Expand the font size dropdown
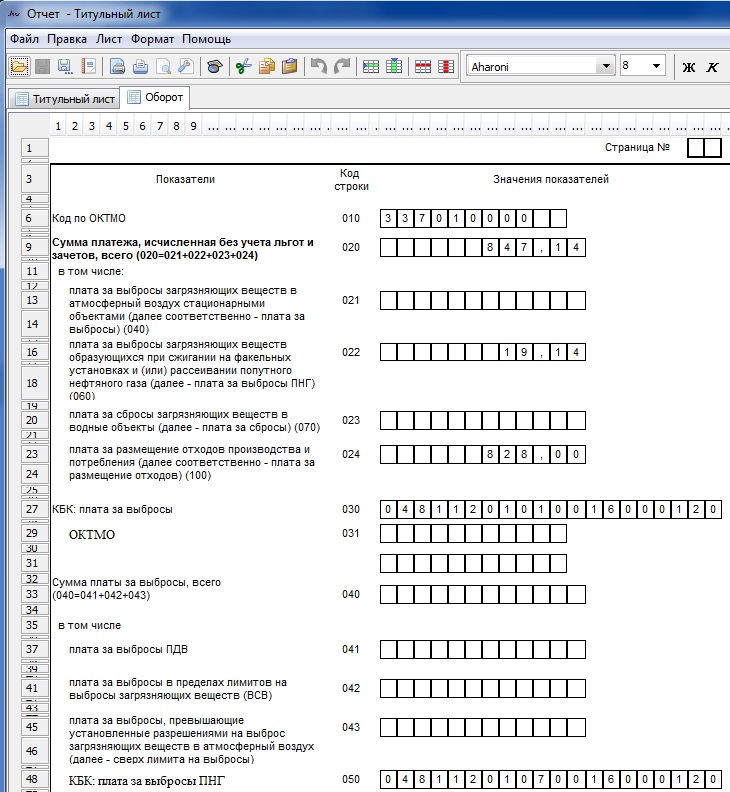The height and width of the screenshot is (792, 730). (x=656, y=66)
